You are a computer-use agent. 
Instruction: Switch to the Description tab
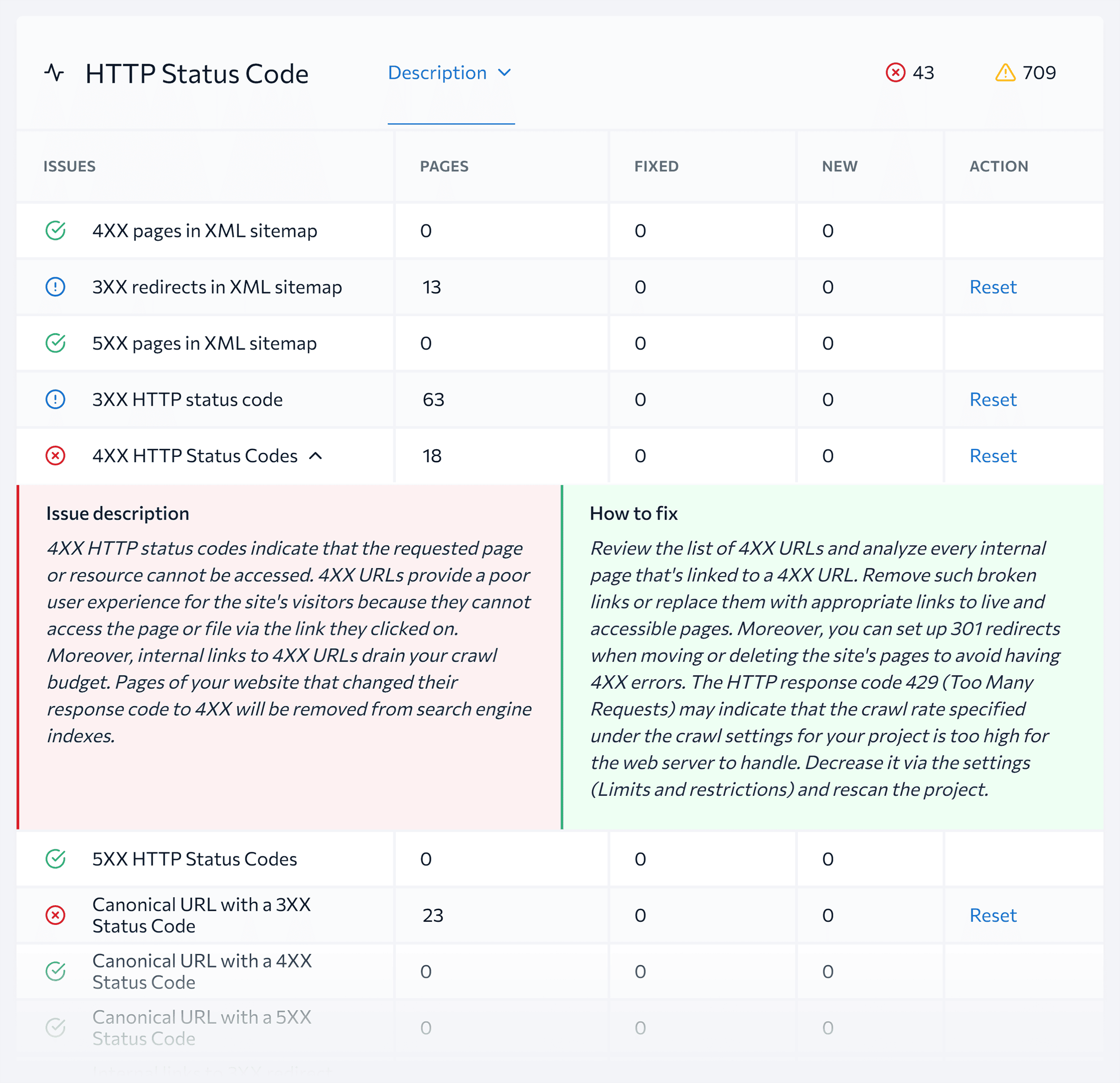[x=438, y=73]
